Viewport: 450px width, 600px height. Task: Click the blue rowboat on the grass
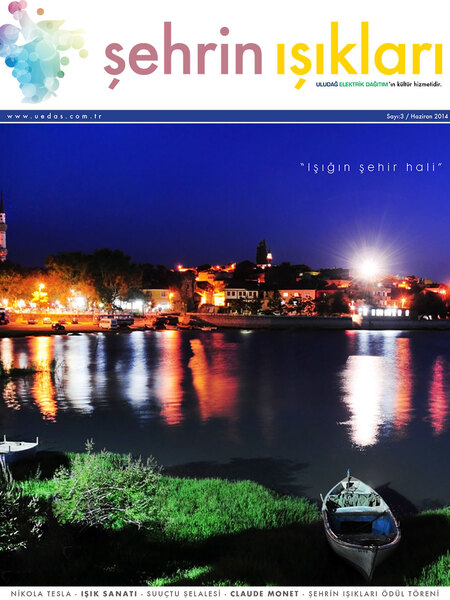[x=361, y=524]
